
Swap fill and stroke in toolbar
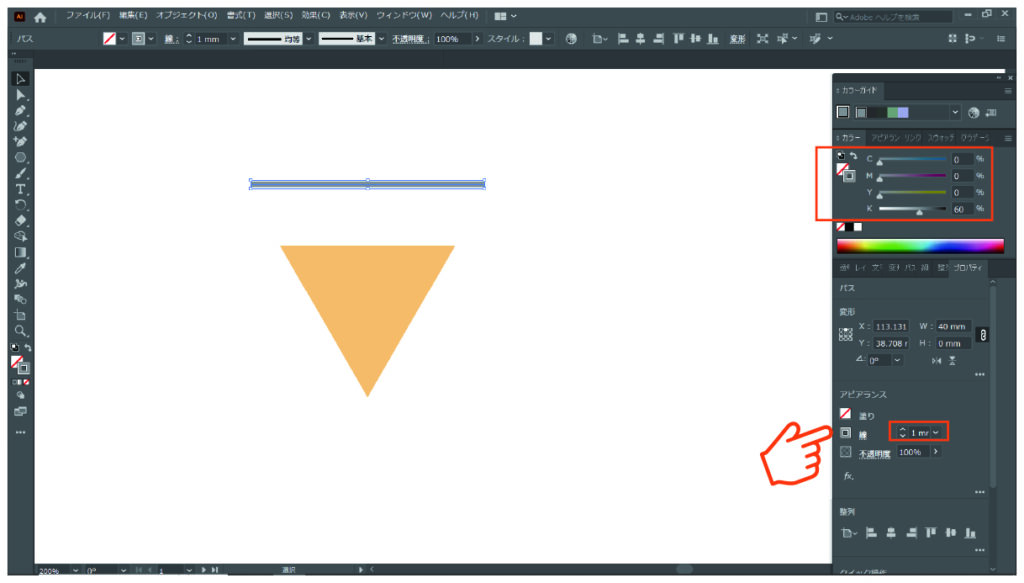point(28,348)
